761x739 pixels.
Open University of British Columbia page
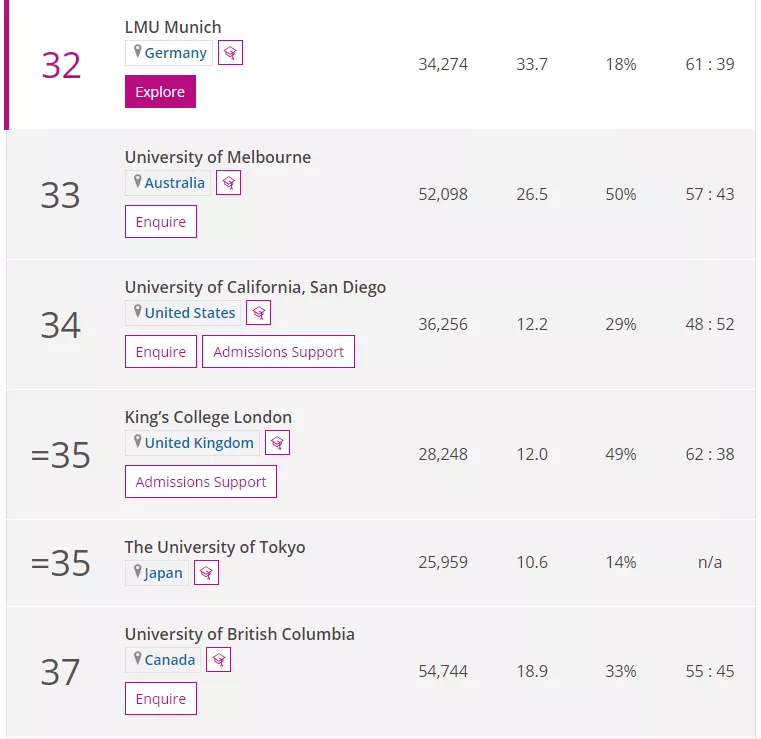[239, 634]
